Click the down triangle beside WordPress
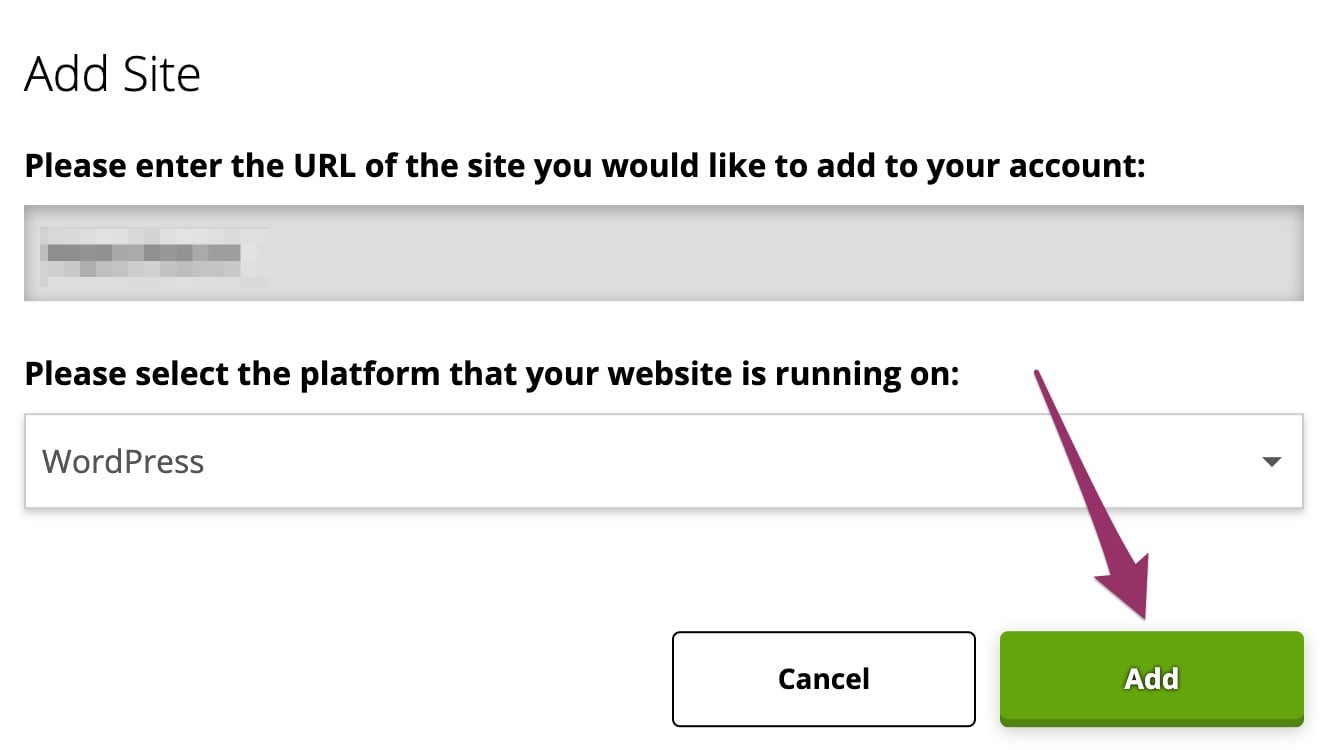Viewport: 1330px width, 750px height. click(x=1271, y=462)
